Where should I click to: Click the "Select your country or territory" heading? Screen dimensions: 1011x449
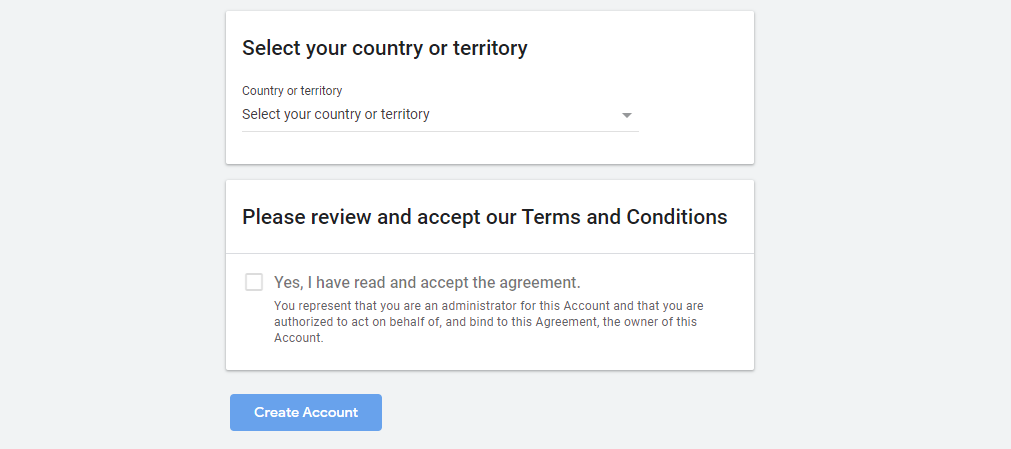384,47
